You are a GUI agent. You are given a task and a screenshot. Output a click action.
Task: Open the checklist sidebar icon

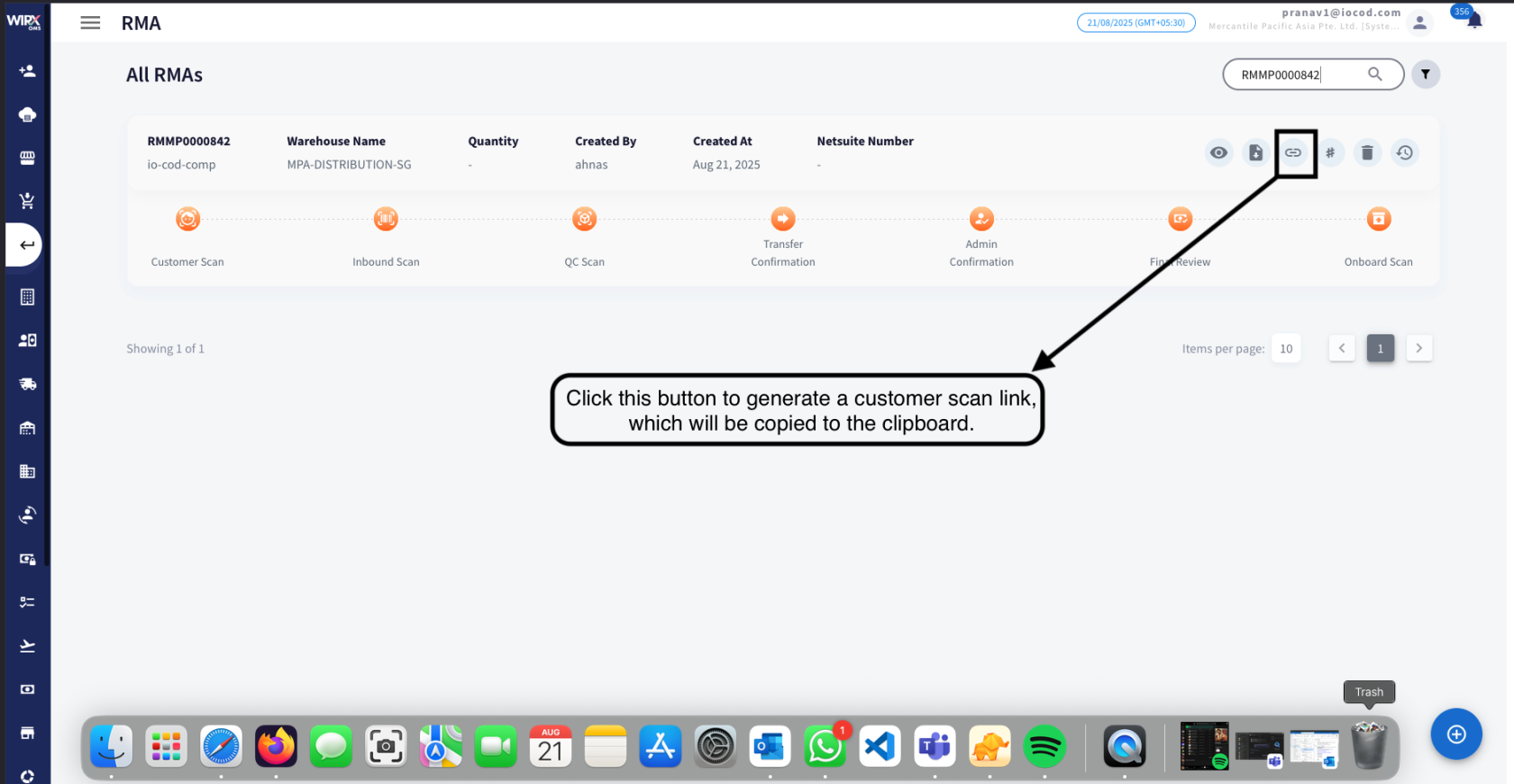(x=27, y=602)
